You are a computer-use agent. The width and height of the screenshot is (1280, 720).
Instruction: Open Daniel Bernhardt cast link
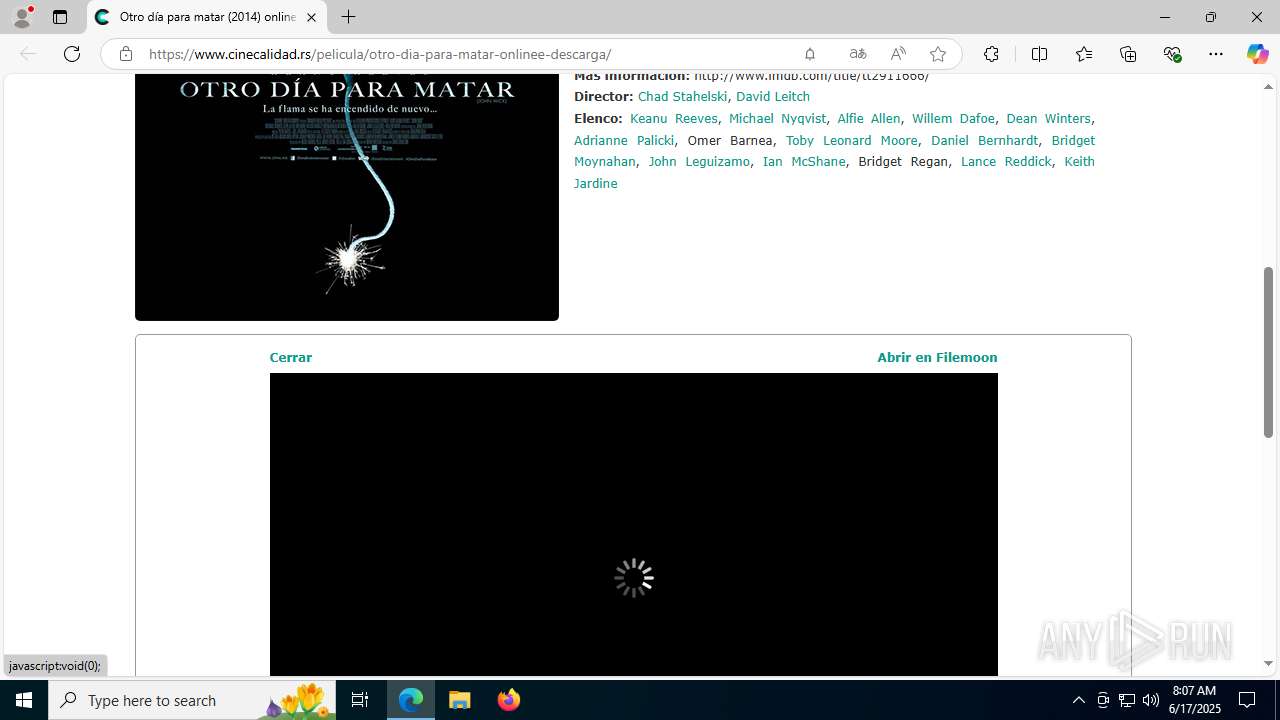click(984, 141)
